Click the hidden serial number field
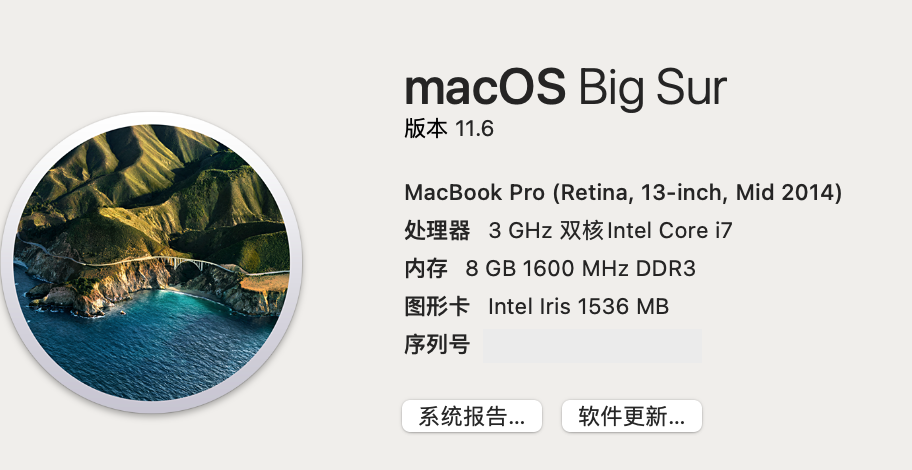The width and height of the screenshot is (912, 470). 592,346
